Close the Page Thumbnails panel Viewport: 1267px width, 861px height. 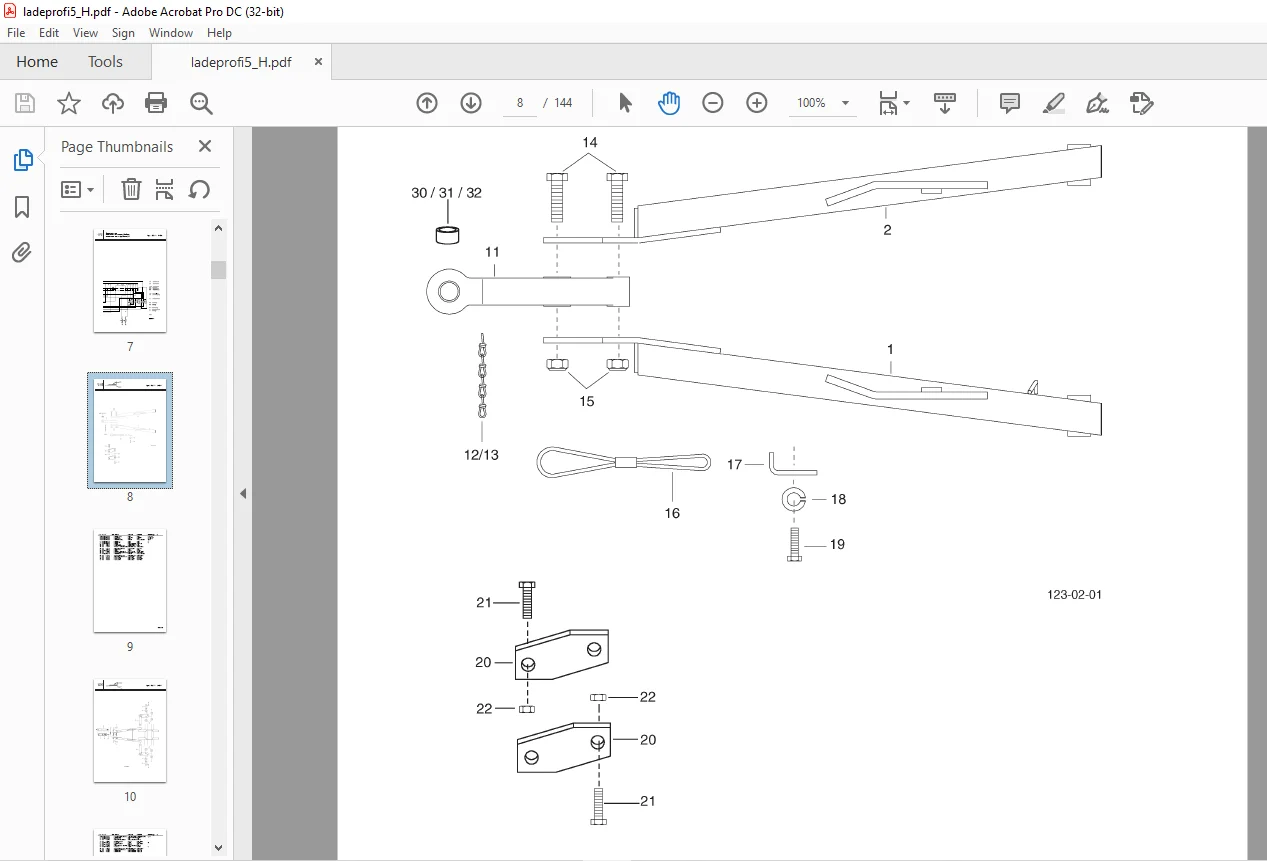click(x=205, y=146)
